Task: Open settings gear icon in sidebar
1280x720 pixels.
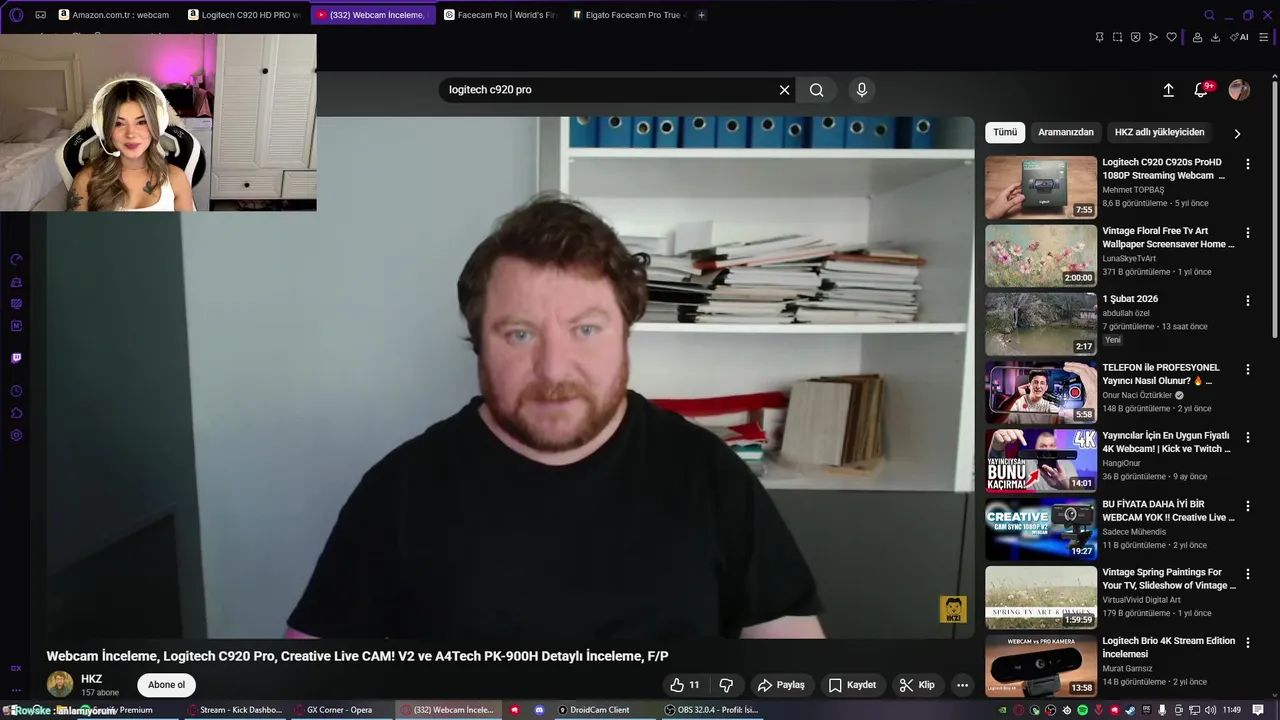Action: (x=16, y=435)
